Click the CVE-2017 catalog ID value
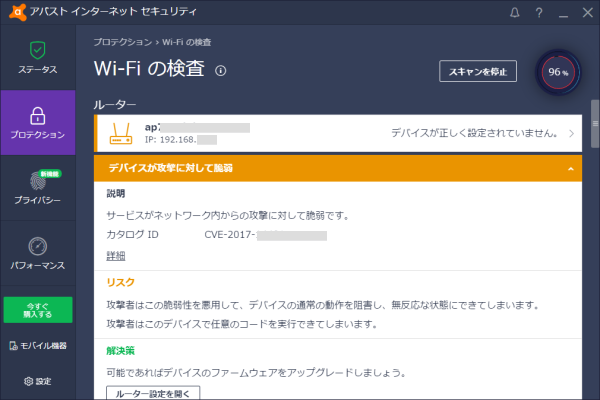 pyautogui.click(x=266, y=235)
